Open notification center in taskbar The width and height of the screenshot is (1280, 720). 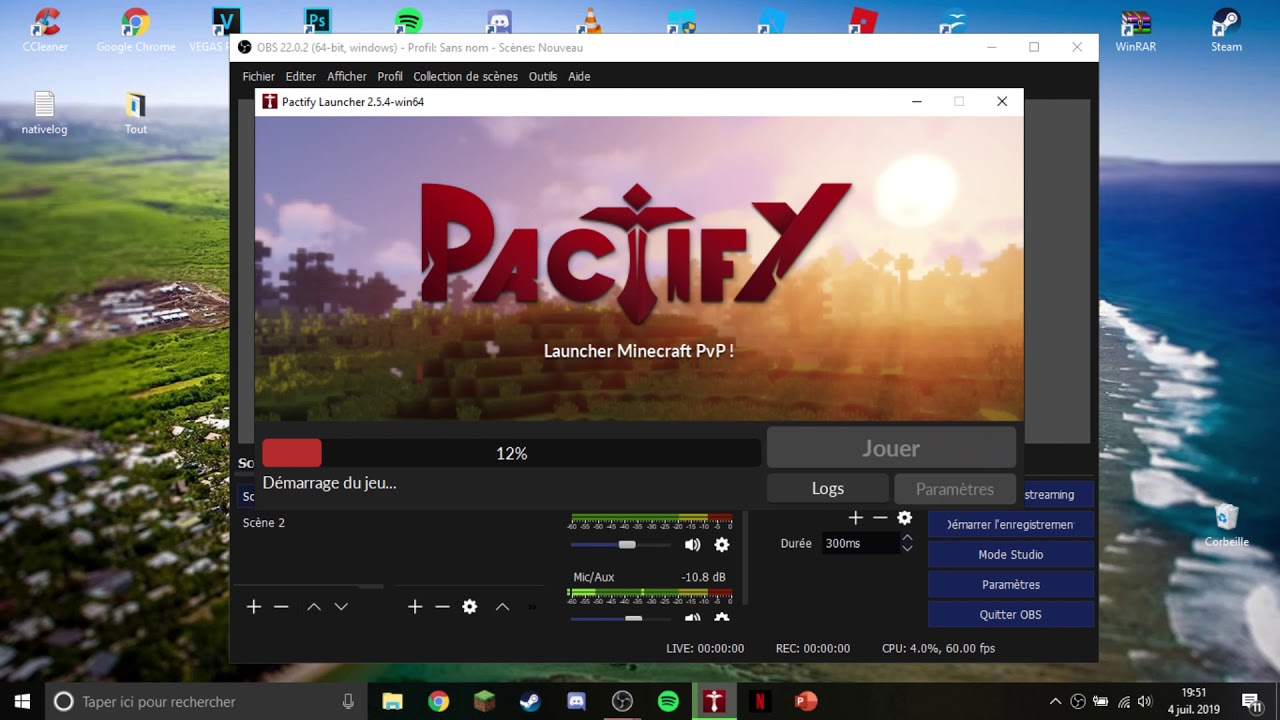(1251, 701)
